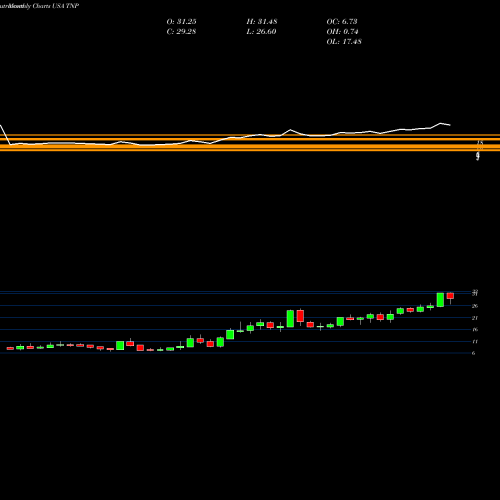Click the 'OH: 0.74' reading
The image size is (500, 500).
(342, 32)
